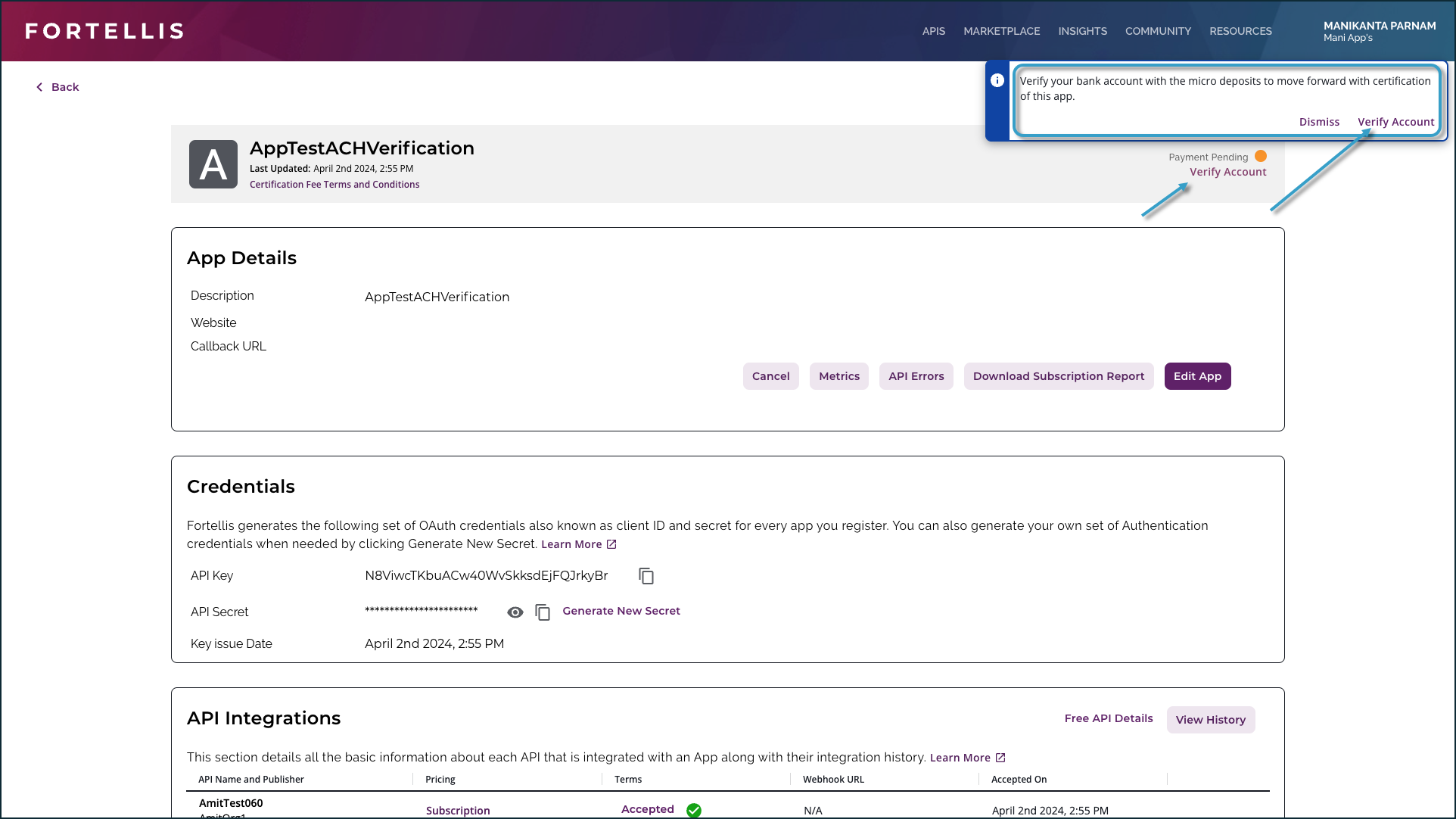This screenshot has height=819, width=1456.
Task: Click the Terms column header
Action: coord(628,780)
